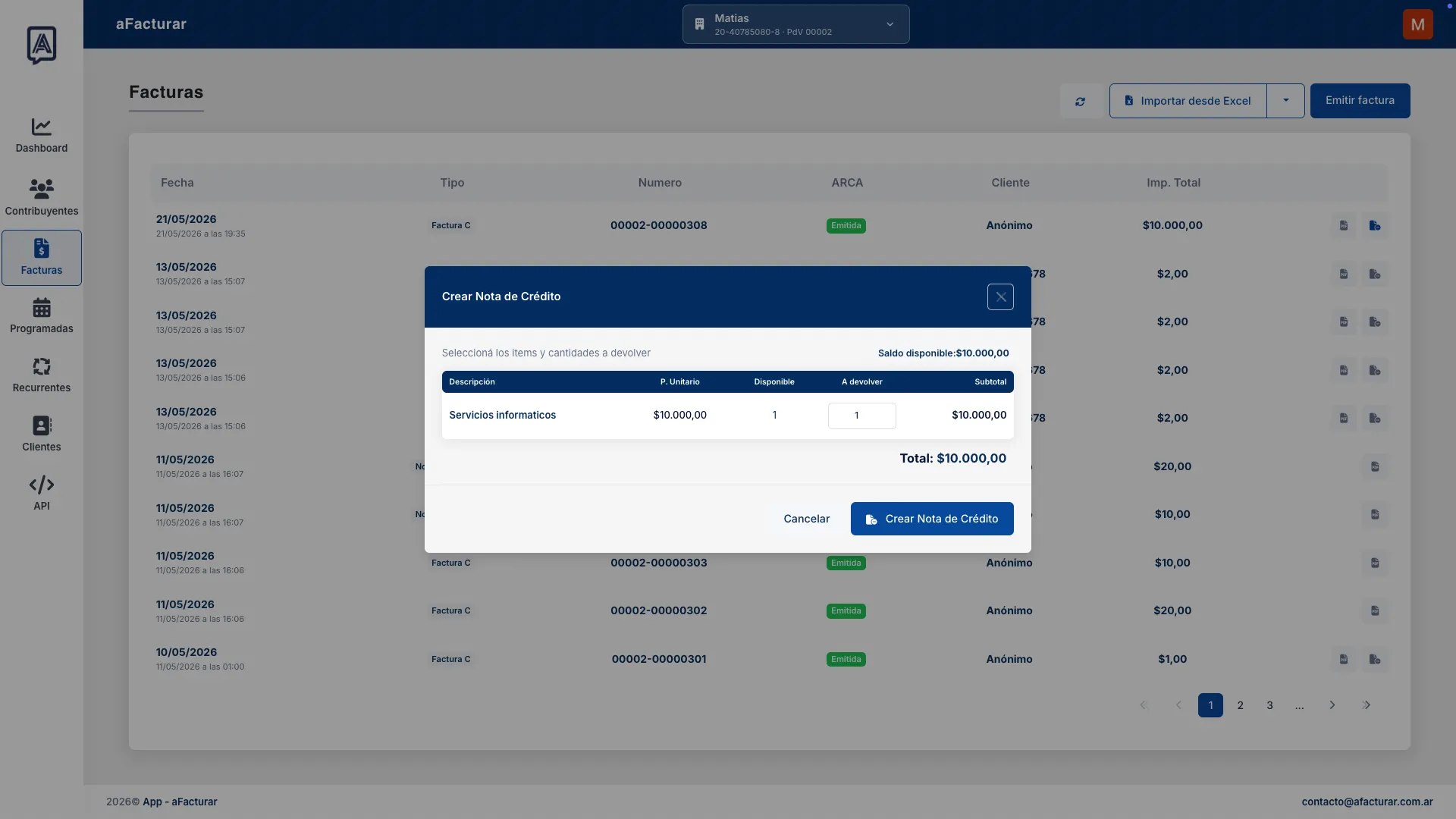The width and height of the screenshot is (1456, 819).
Task: Click credit note icon for invoice 00002-00000308
Action: (1375, 226)
